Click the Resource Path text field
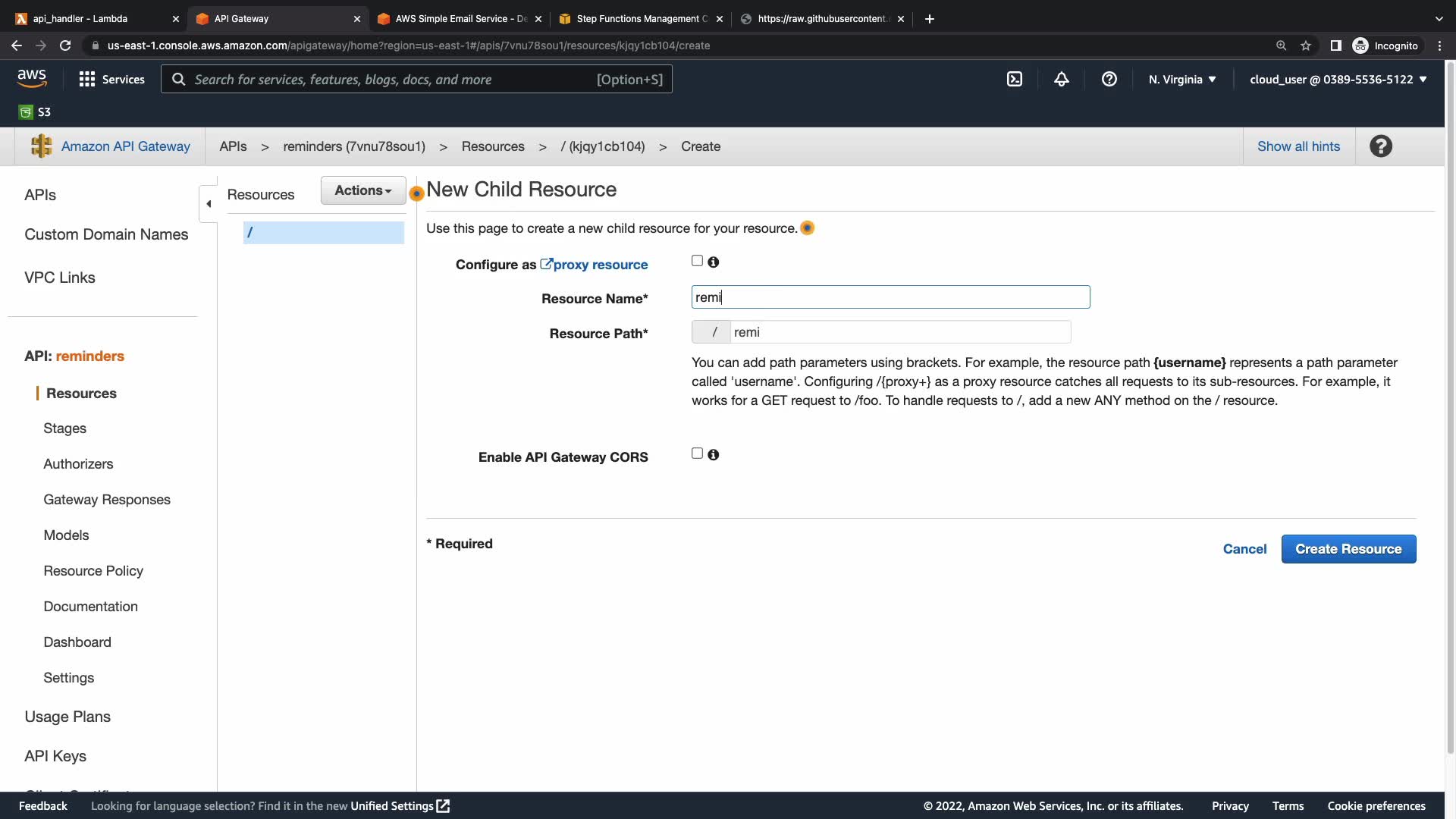The height and width of the screenshot is (819, 1456). click(x=899, y=332)
